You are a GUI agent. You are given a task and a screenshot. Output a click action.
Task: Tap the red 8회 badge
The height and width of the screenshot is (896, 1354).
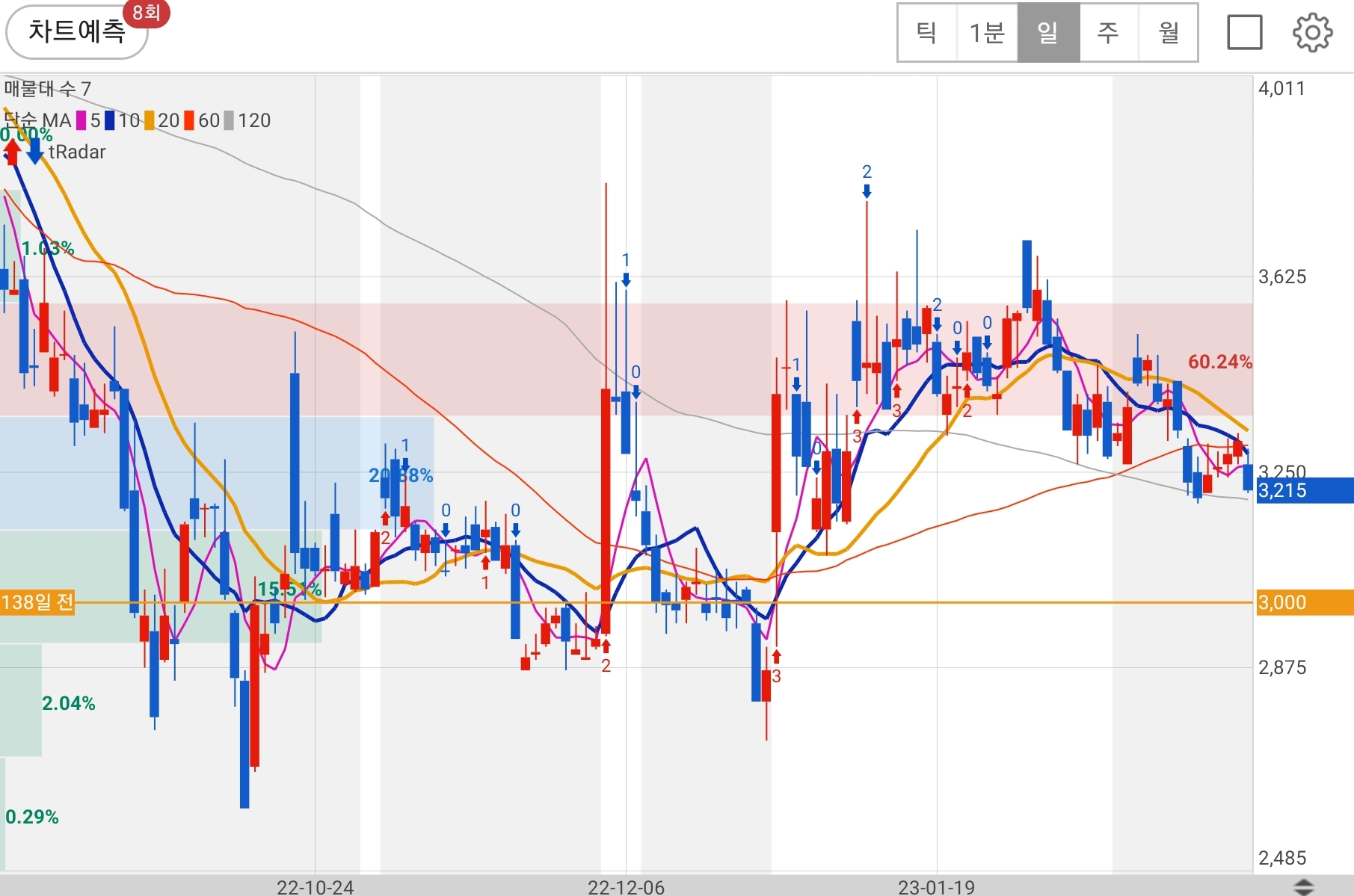147,12
